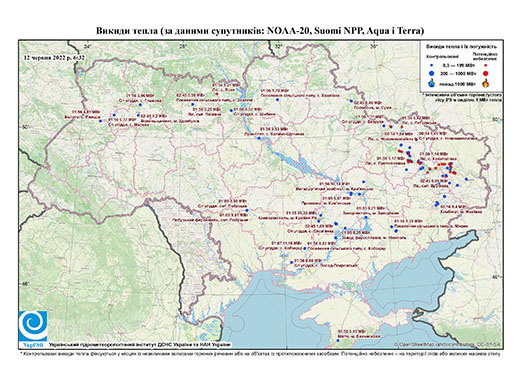Select blue marker beside Rivne label

(x=100, y=121)
